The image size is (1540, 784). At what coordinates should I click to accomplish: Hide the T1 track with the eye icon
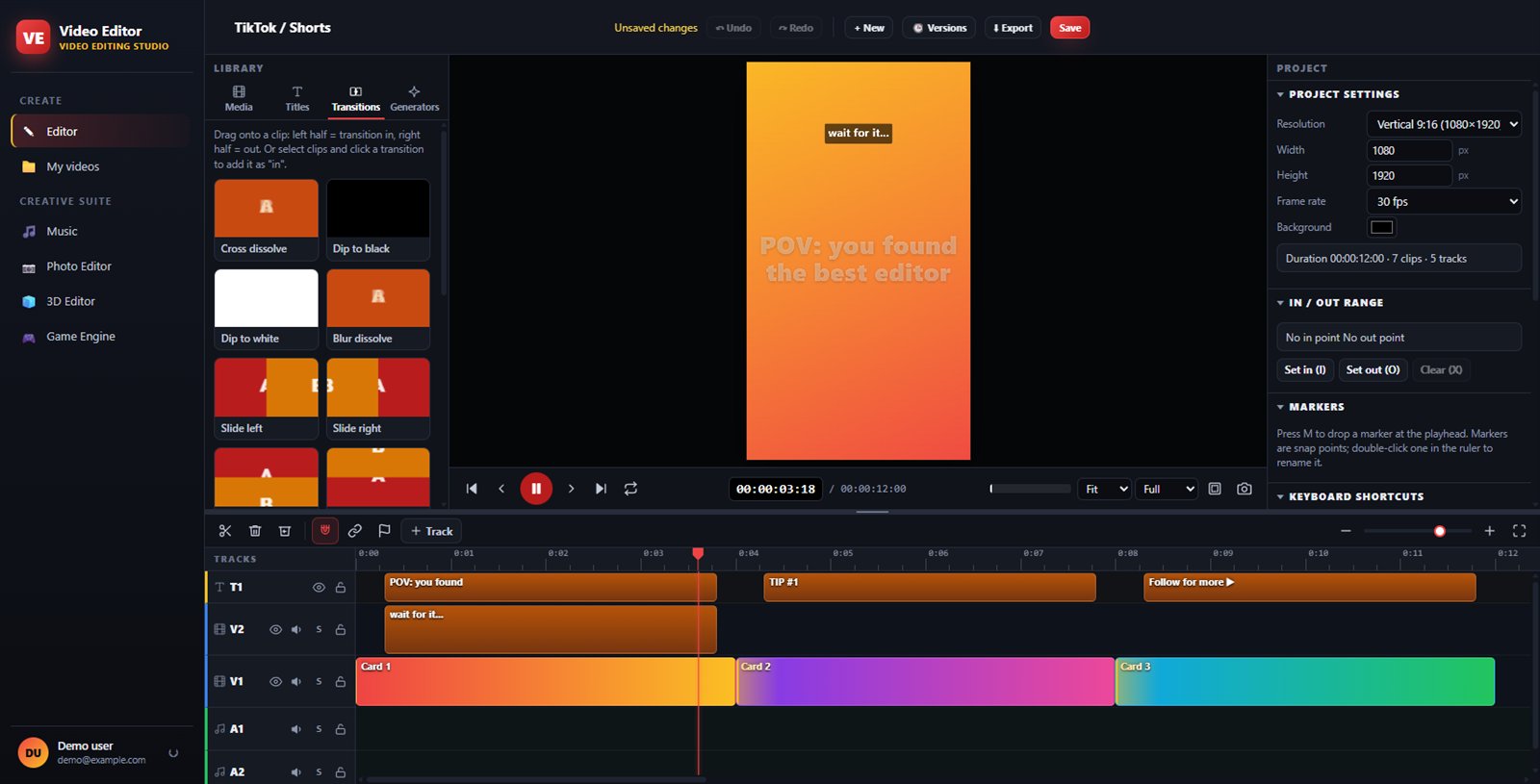pyautogui.click(x=319, y=588)
